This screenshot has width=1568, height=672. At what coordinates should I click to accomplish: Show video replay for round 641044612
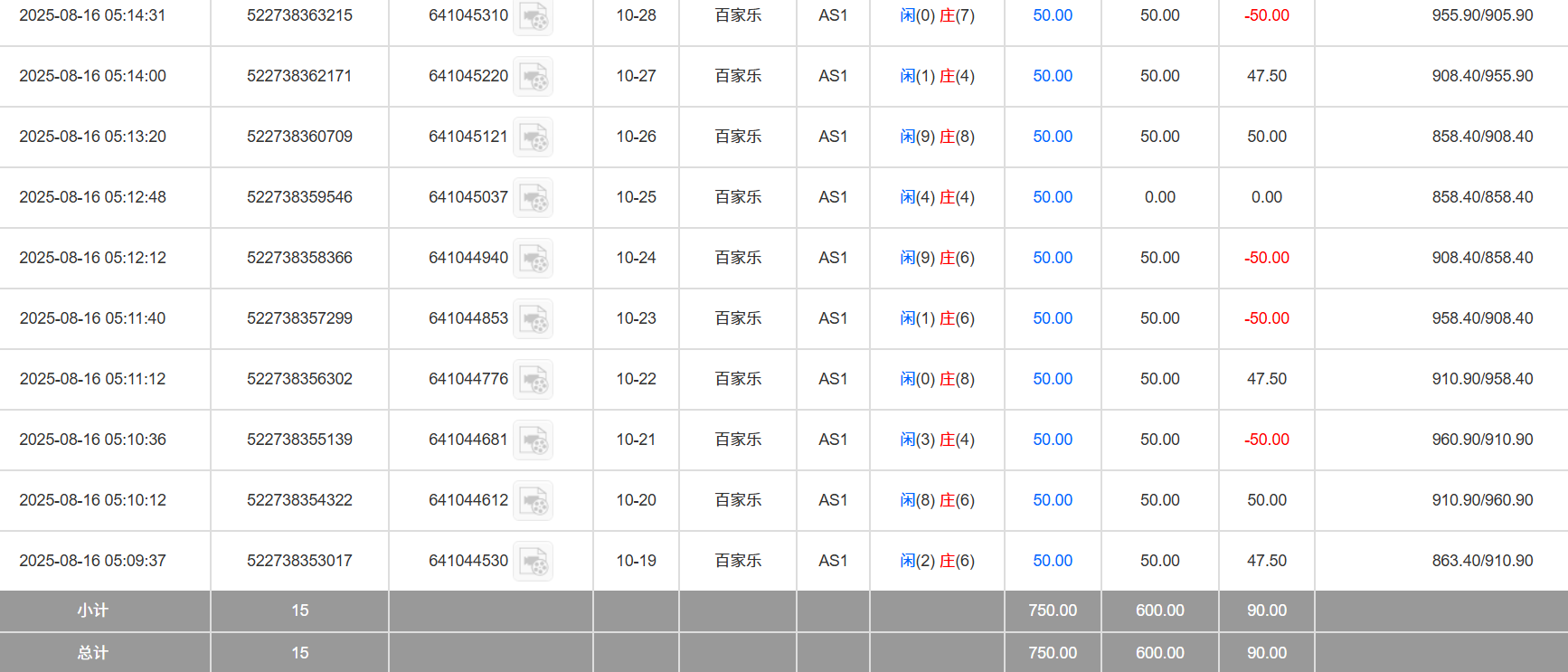point(533,501)
